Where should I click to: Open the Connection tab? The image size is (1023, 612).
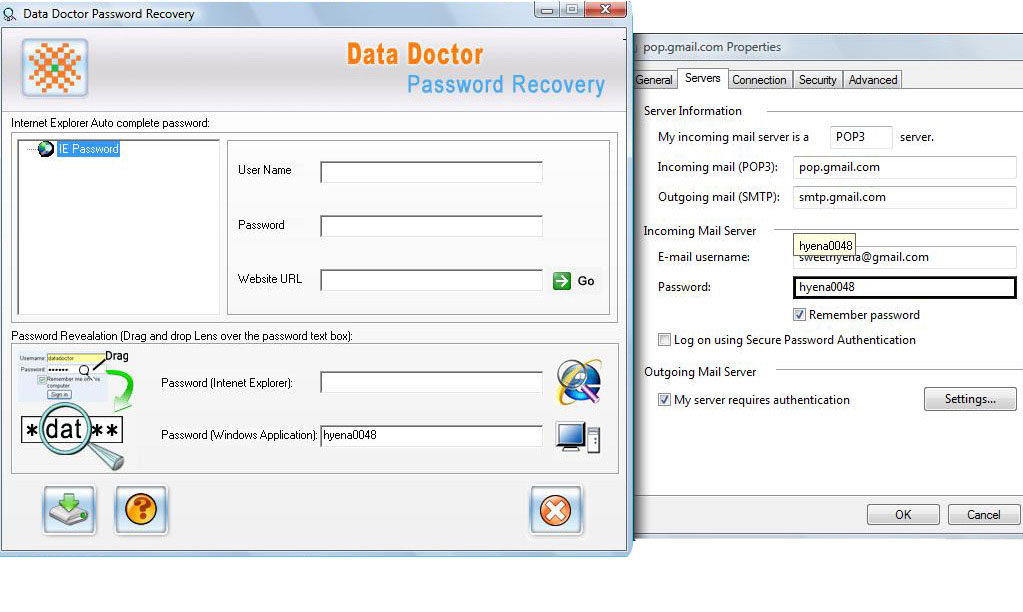[759, 80]
